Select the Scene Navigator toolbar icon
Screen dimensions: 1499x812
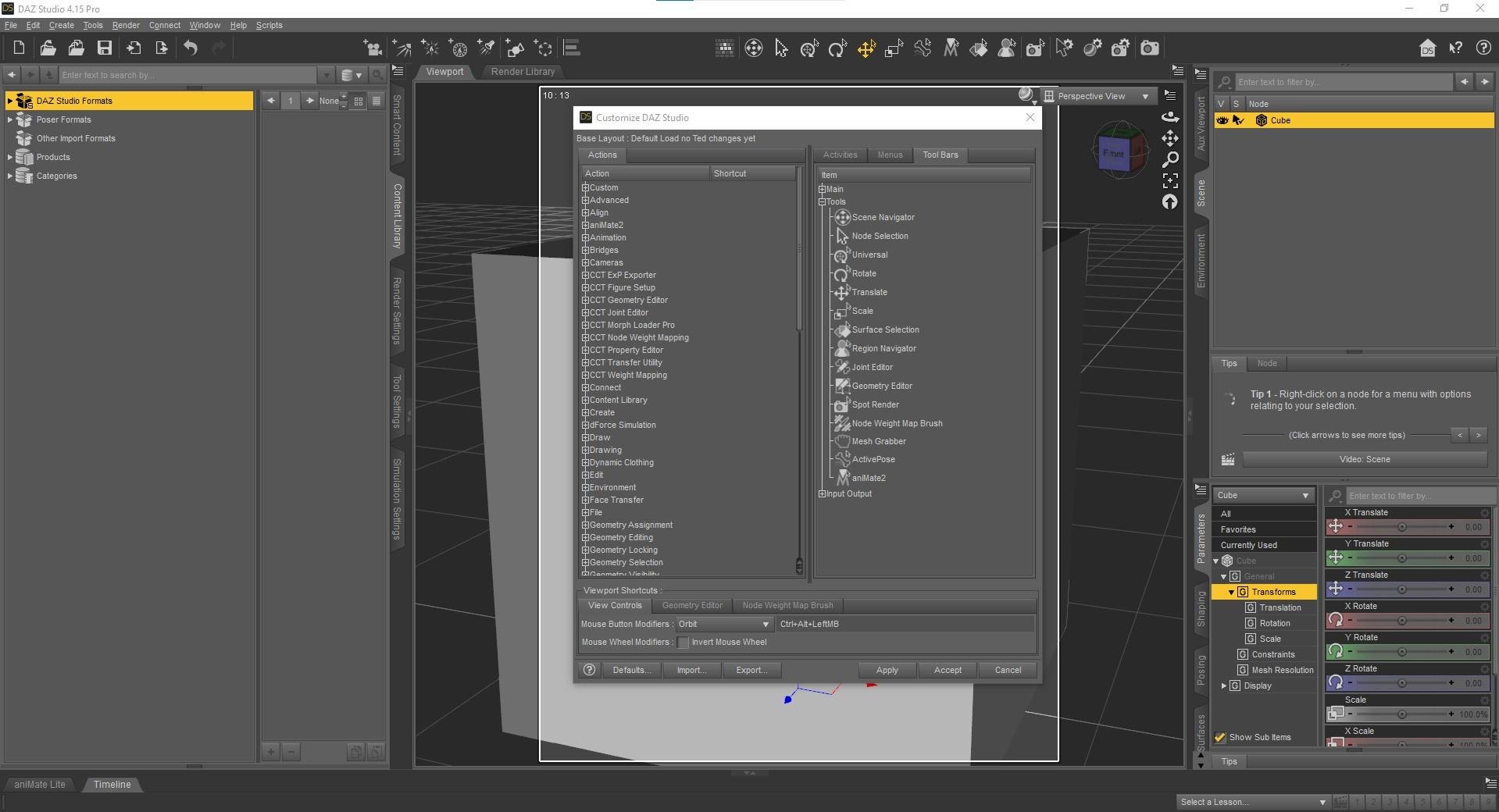[x=753, y=49]
